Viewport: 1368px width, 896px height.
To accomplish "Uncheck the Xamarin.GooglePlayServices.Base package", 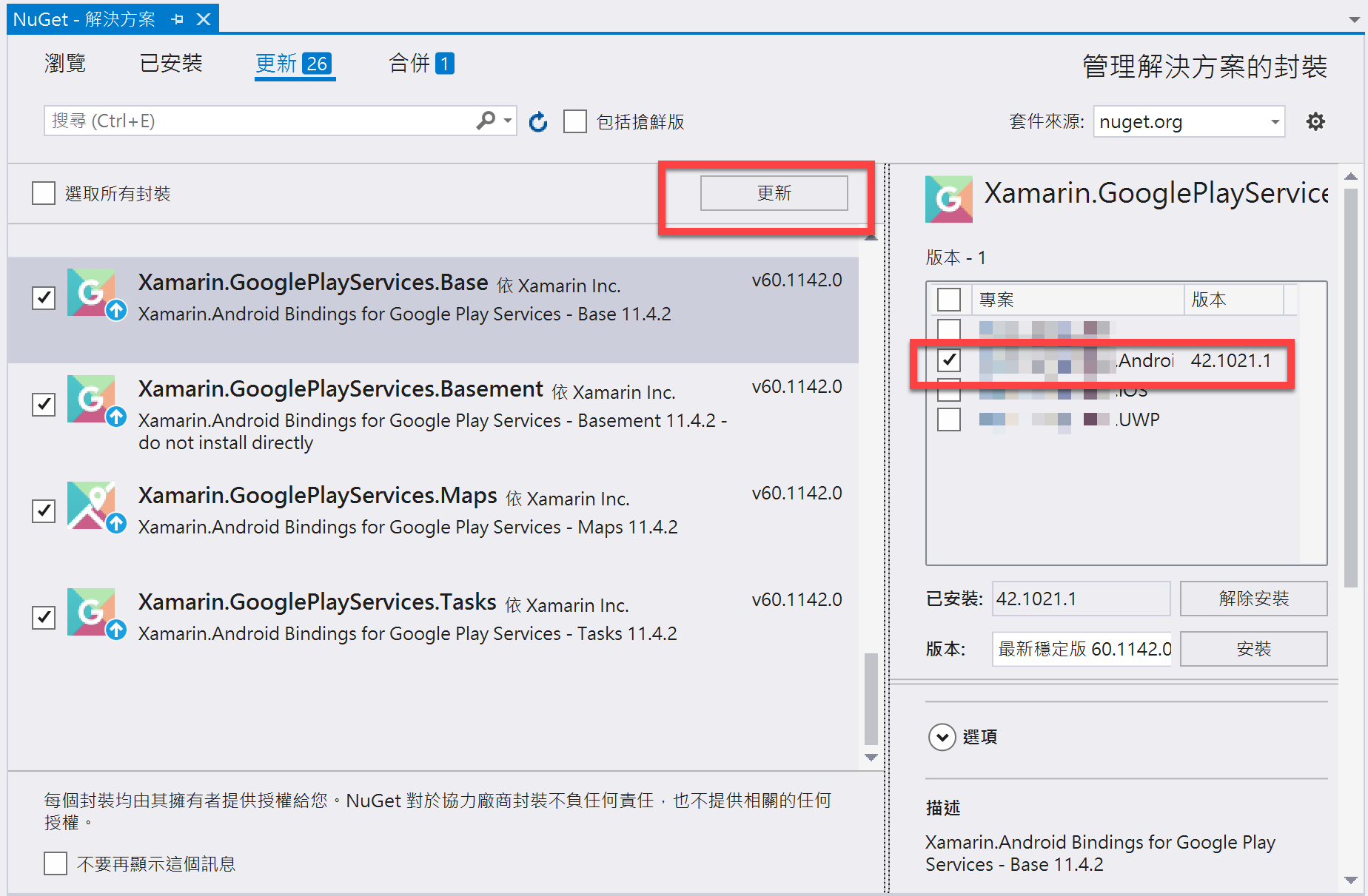I will point(44,297).
